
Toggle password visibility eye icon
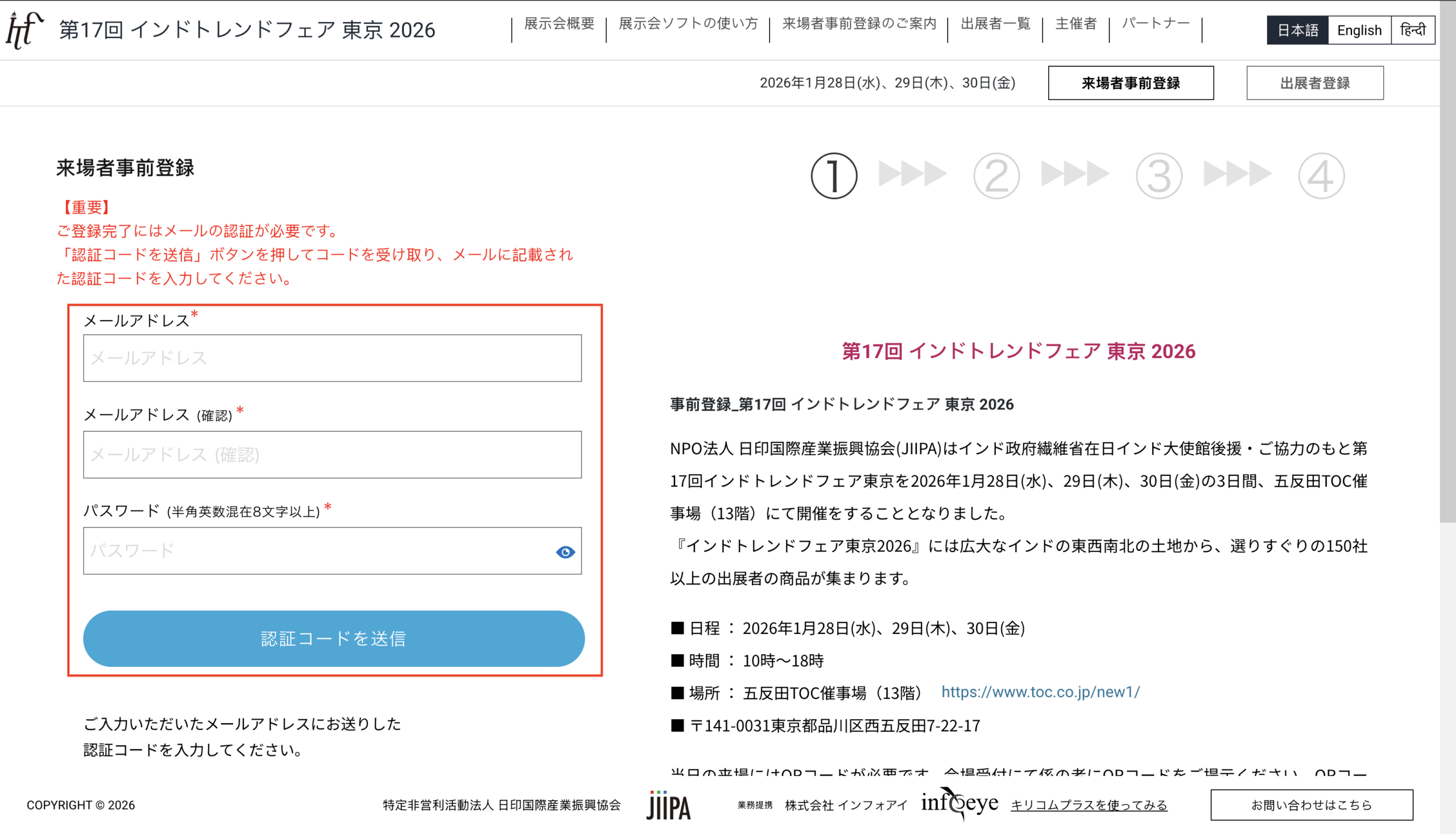coord(565,551)
